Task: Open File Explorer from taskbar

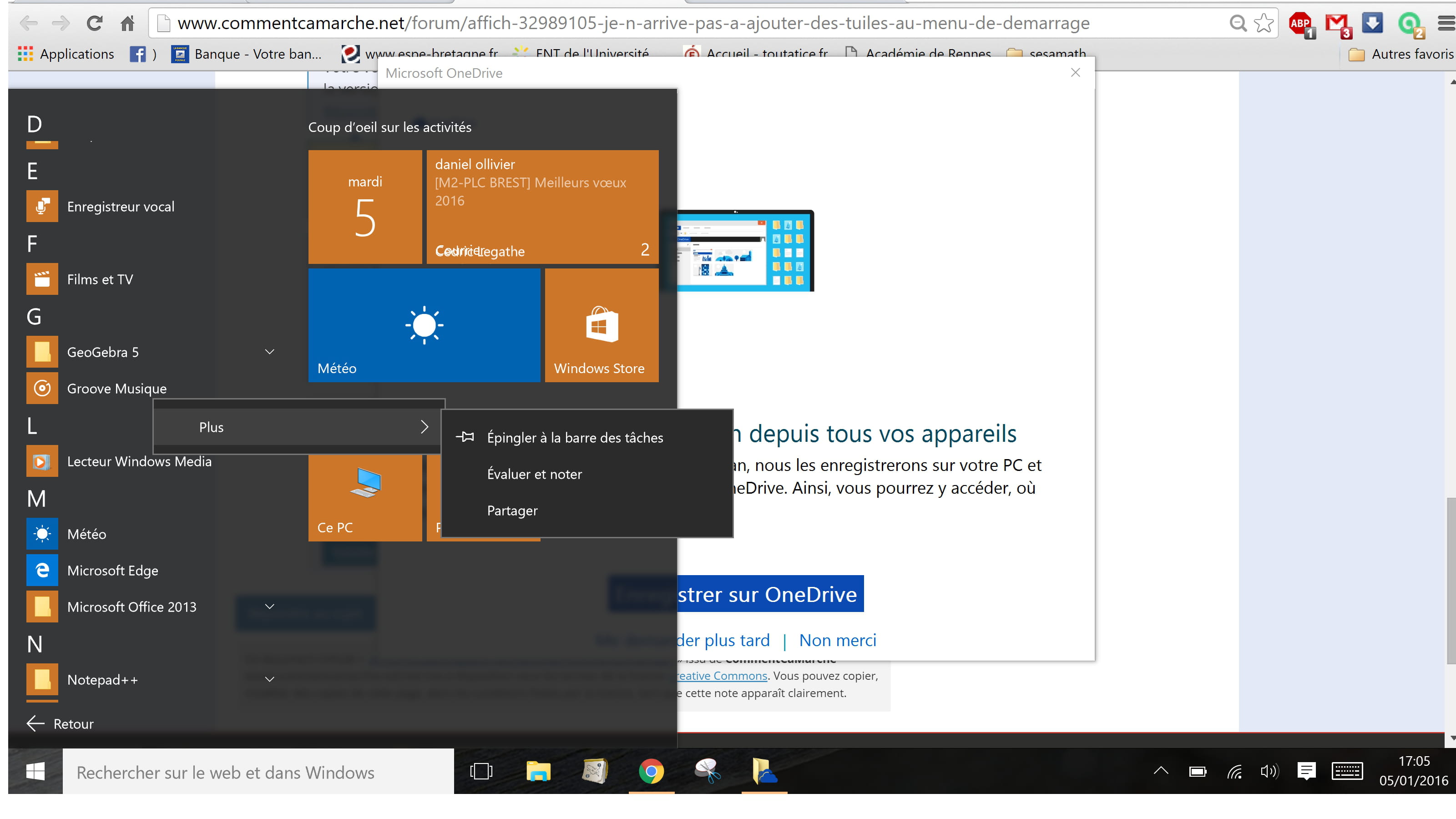Action: (x=538, y=772)
